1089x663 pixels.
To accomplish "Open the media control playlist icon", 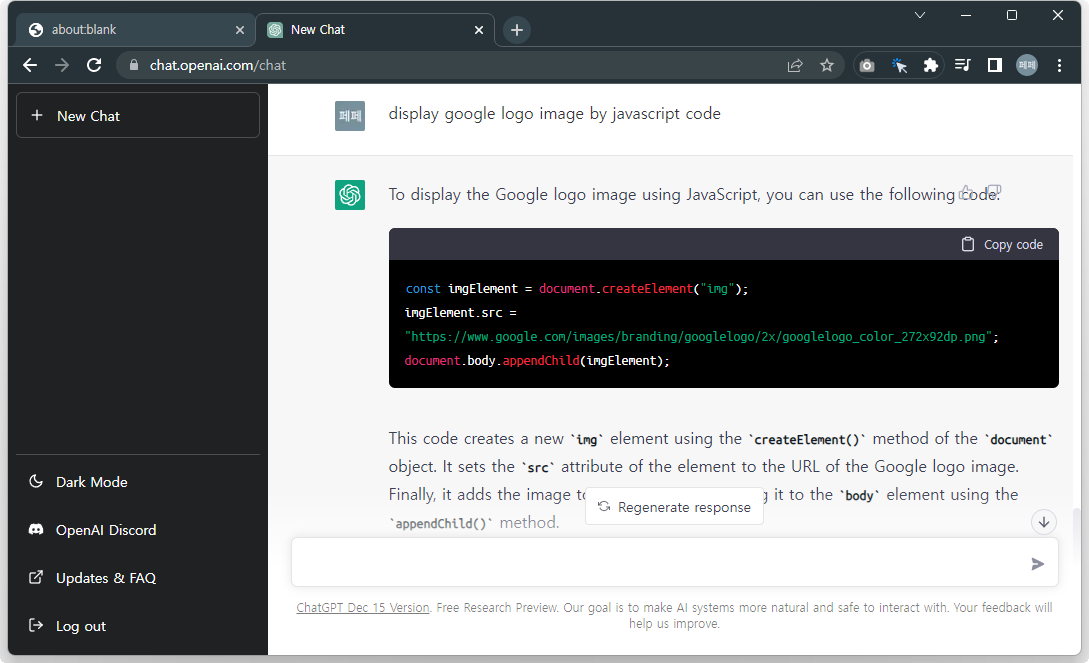I will click(963, 65).
